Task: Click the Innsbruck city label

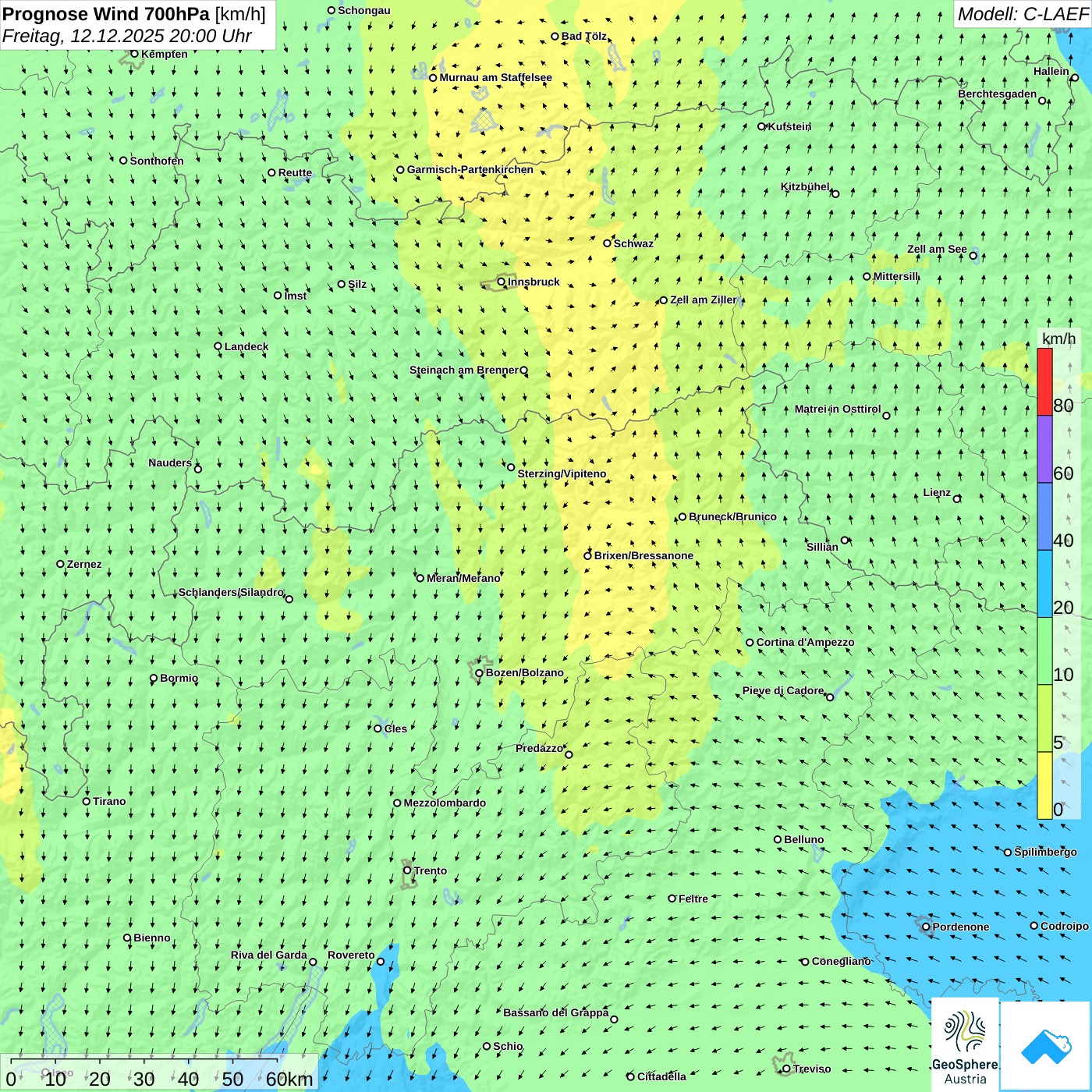Action: click(534, 282)
